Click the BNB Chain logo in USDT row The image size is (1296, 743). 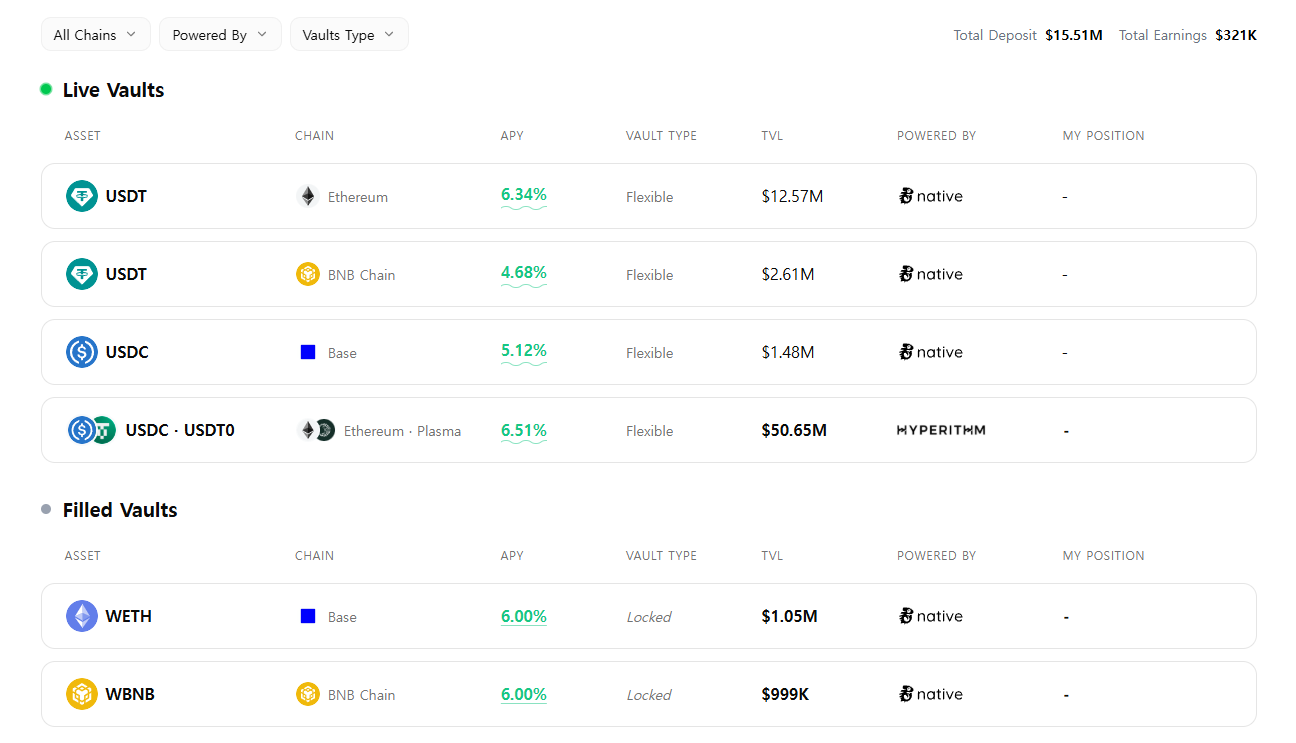pyautogui.click(x=308, y=274)
